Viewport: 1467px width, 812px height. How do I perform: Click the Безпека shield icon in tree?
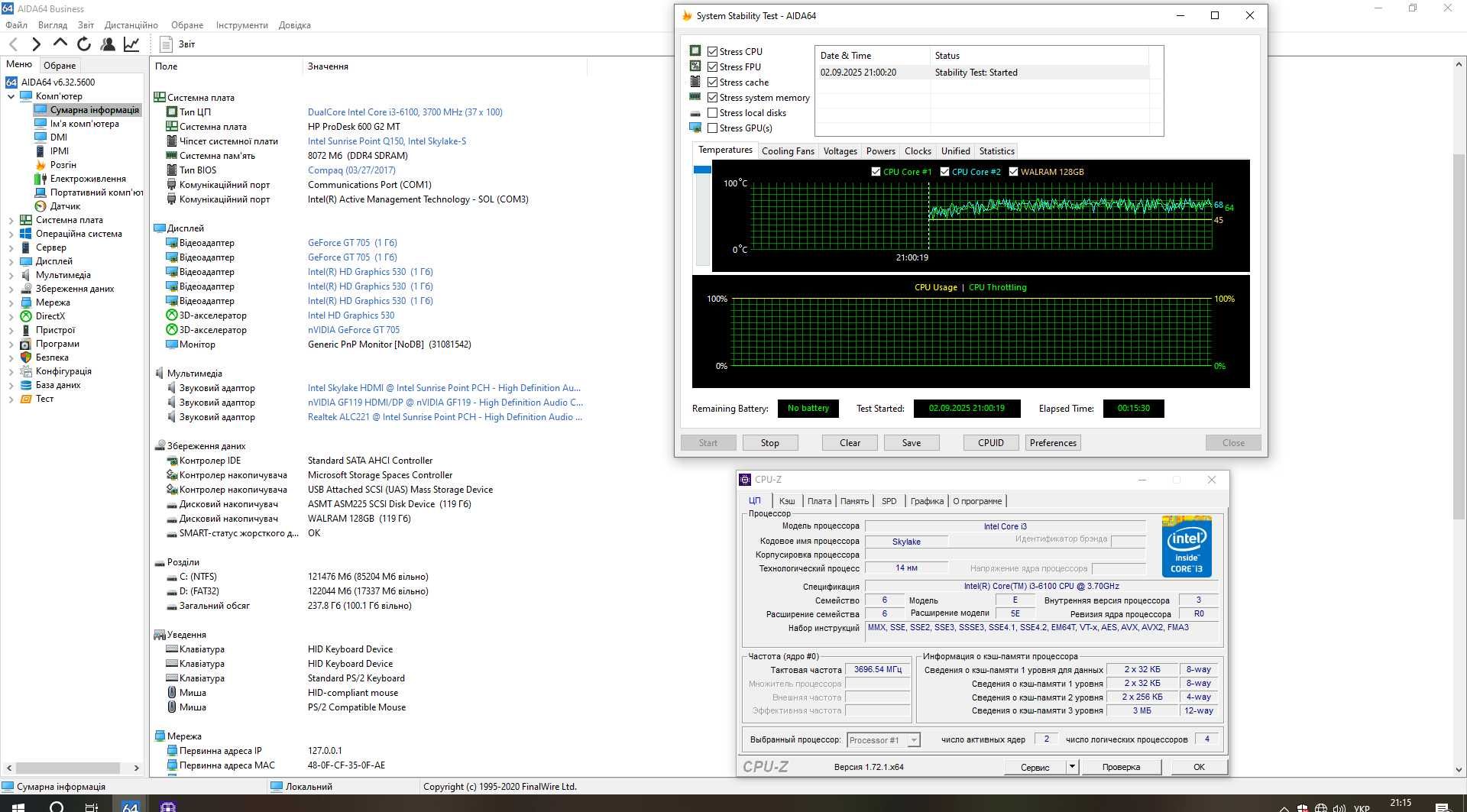[x=26, y=357]
